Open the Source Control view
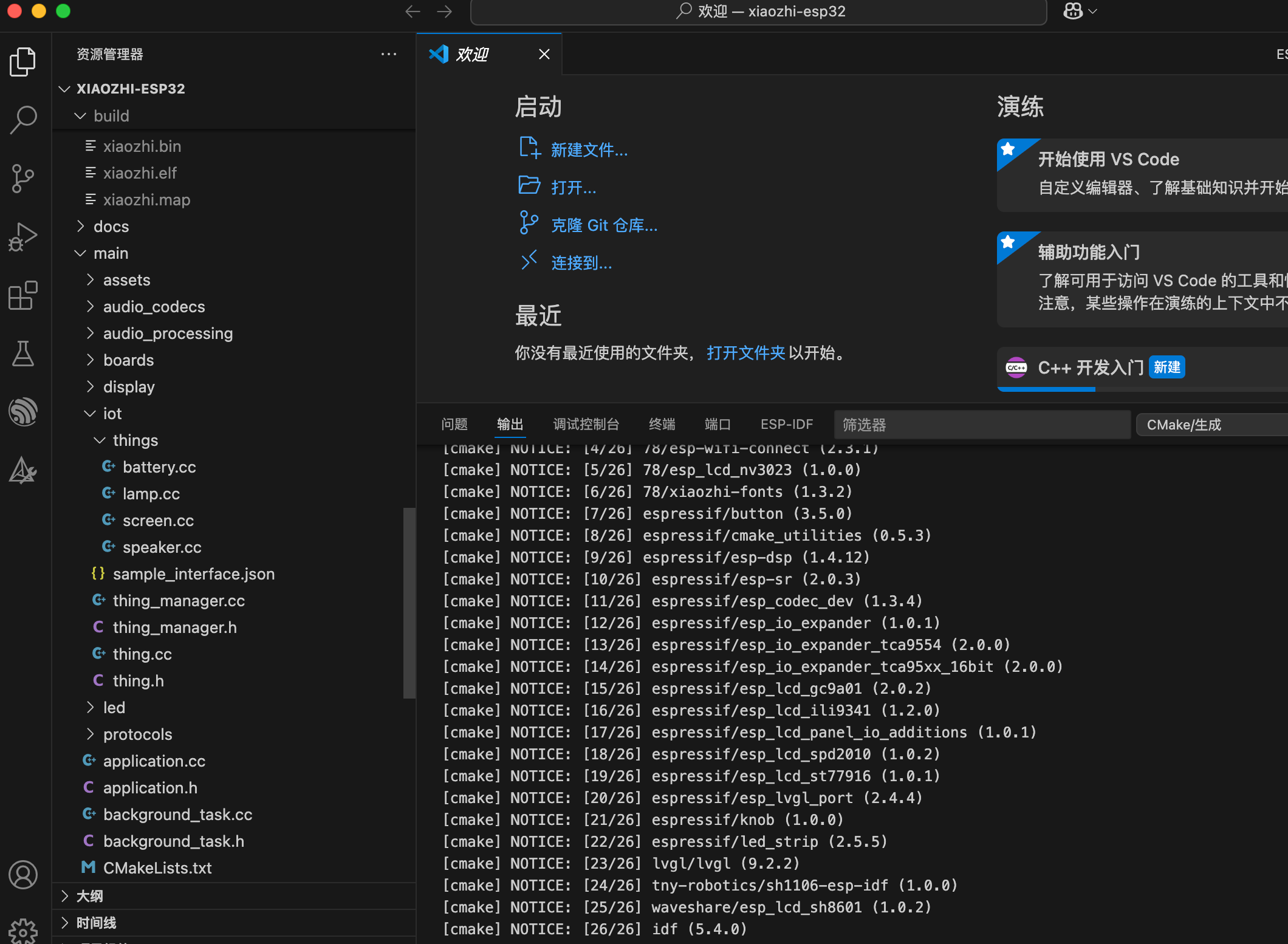 tap(24, 178)
